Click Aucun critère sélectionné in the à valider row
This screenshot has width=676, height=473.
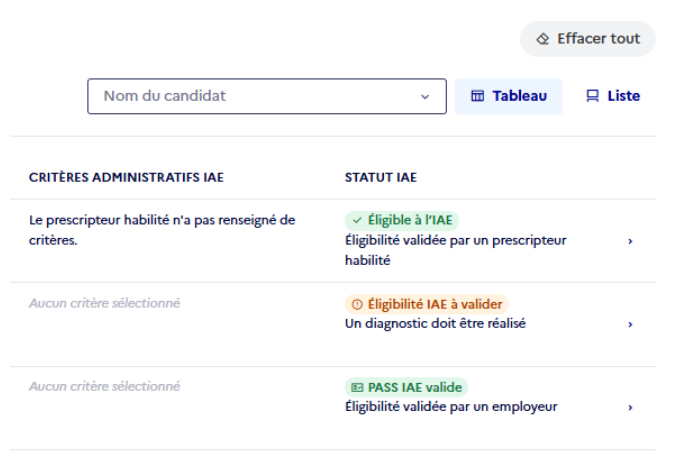(x=104, y=304)
